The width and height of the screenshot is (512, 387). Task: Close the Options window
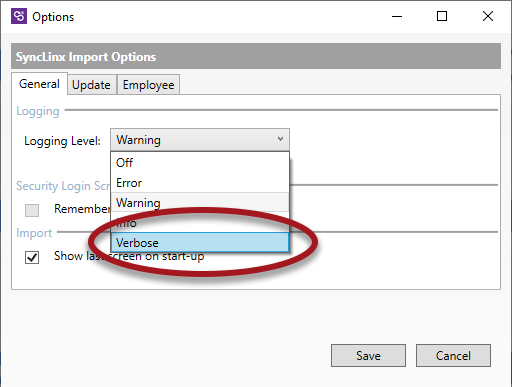point(488,16)
